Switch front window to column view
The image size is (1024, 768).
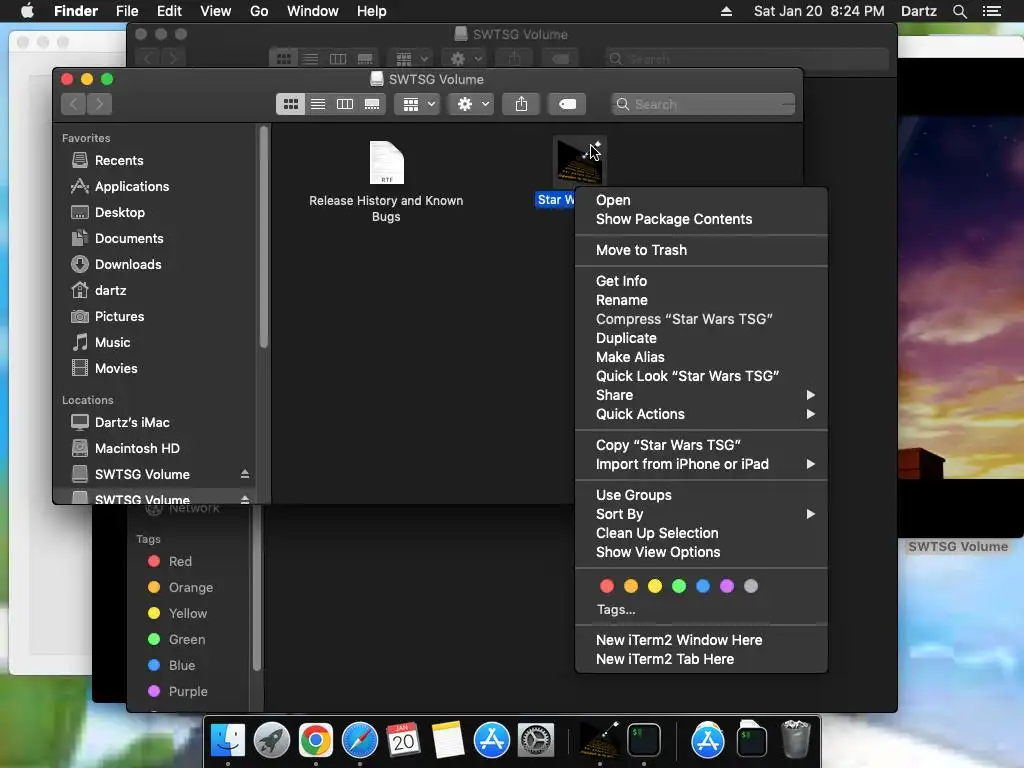click(x=345, y=104)
